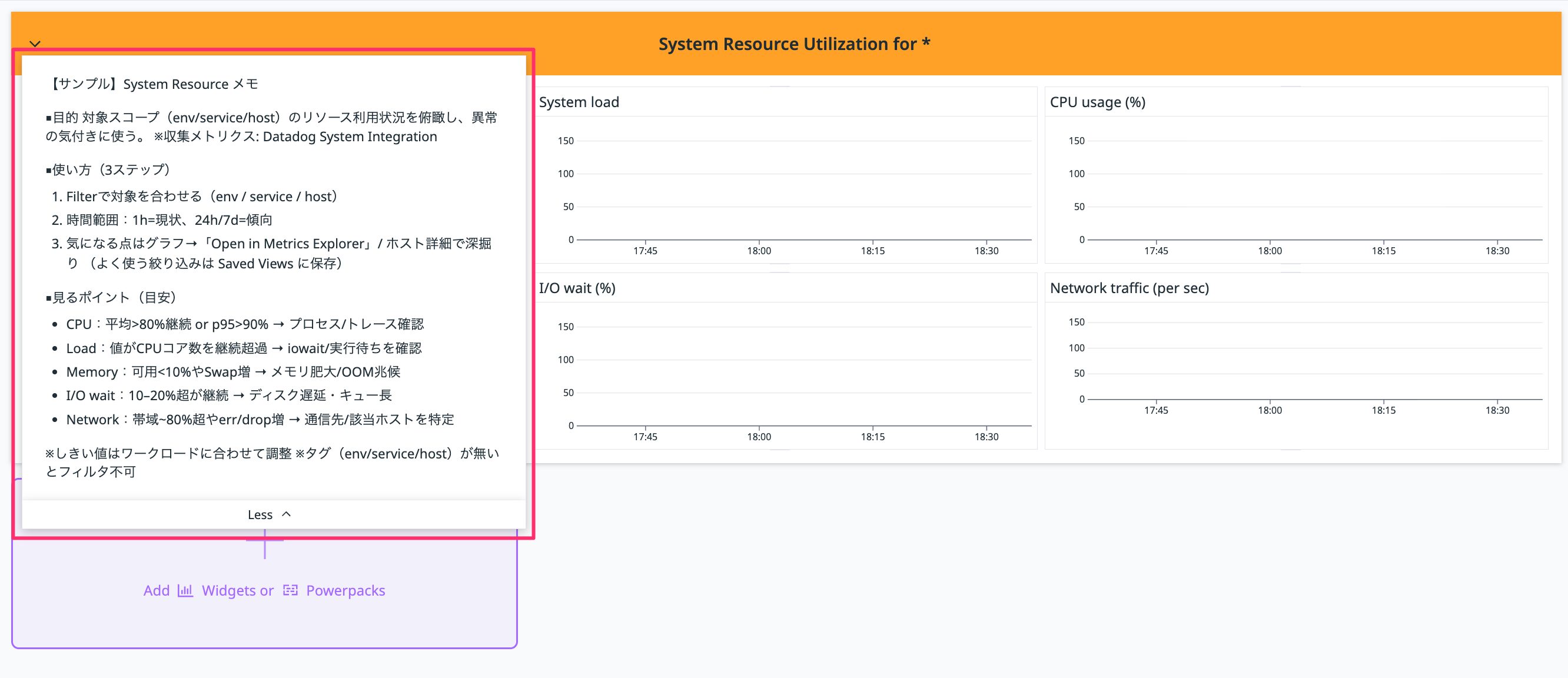The height and width of the screenshot is (678, 1568).
Task: Click the text 'Datadog System Integration'
Action: [x=350, y=137]
